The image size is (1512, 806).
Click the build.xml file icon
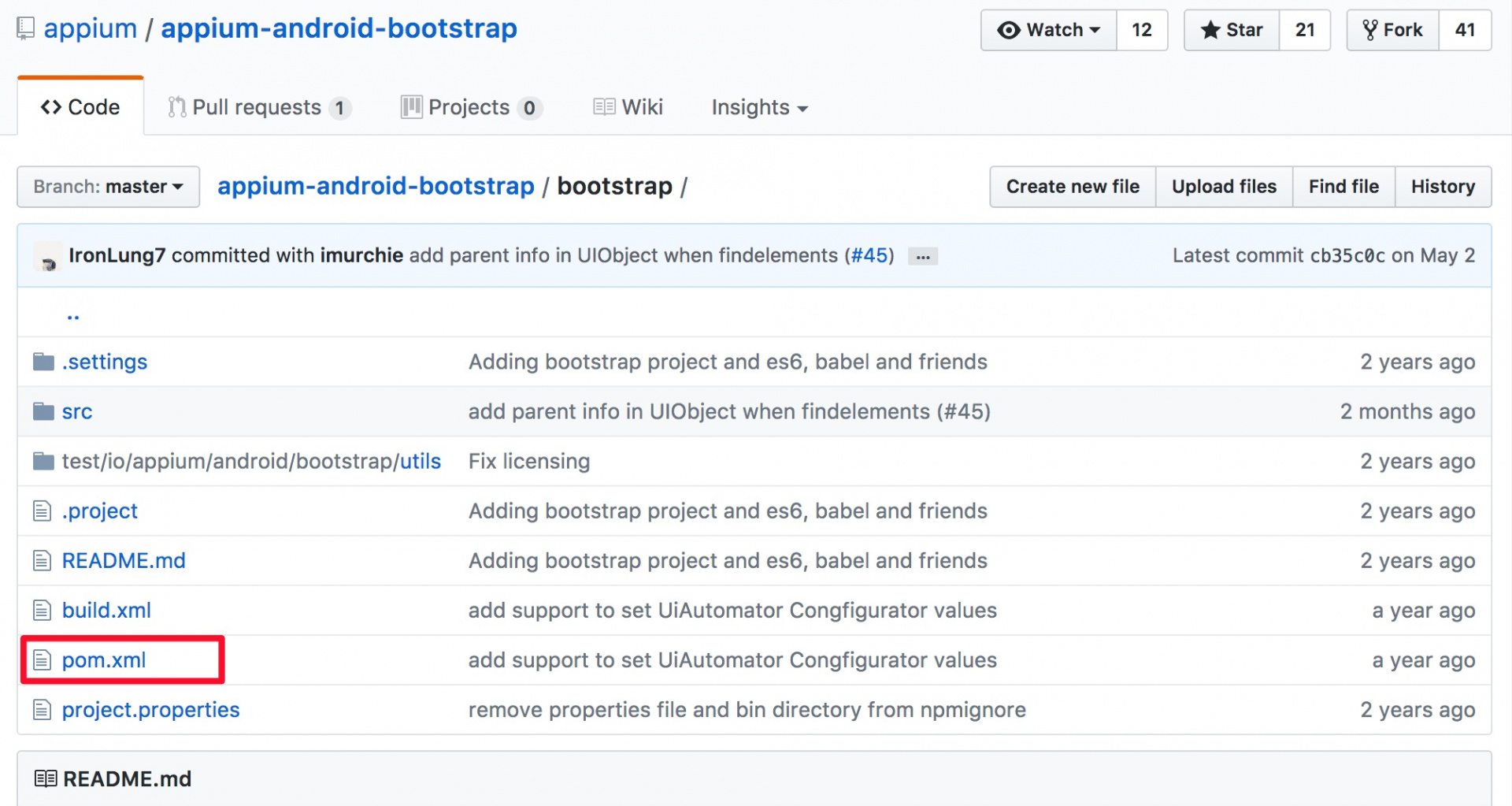coord(42,610)
